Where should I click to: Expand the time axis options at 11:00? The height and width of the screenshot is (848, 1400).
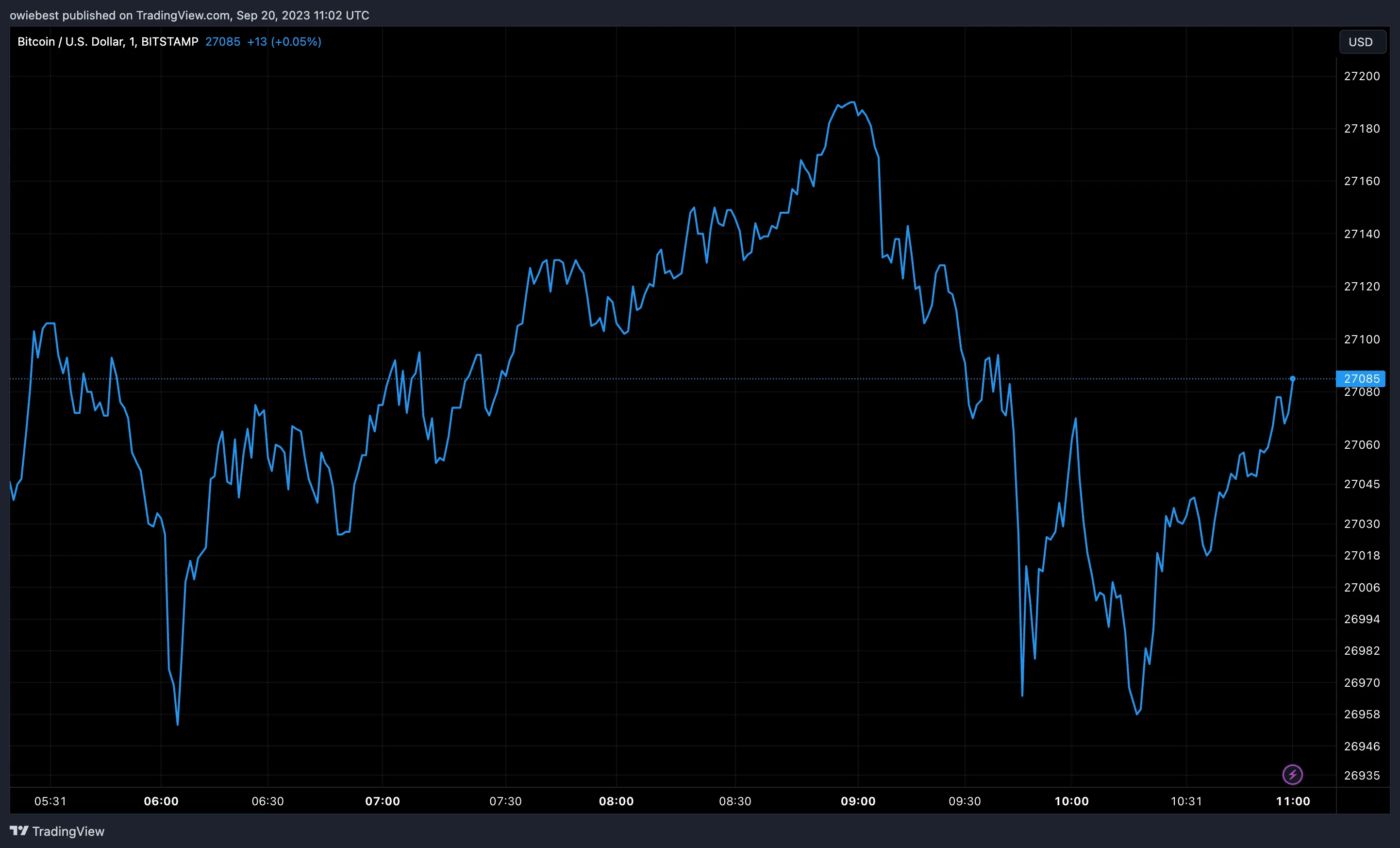click(x=1294, y=801)
